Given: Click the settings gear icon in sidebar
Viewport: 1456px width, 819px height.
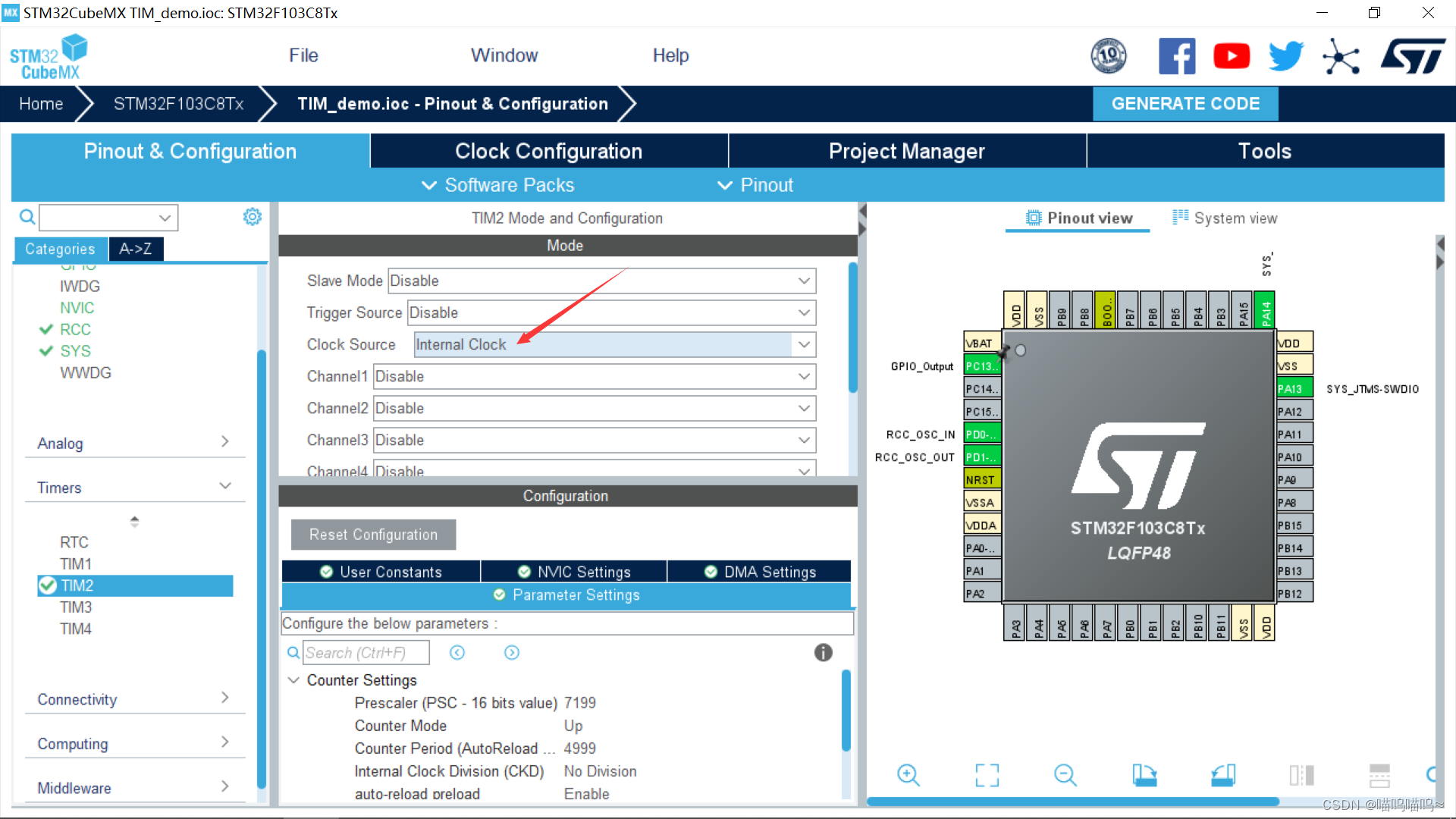Looking at the screenshot, I should 255,218.
